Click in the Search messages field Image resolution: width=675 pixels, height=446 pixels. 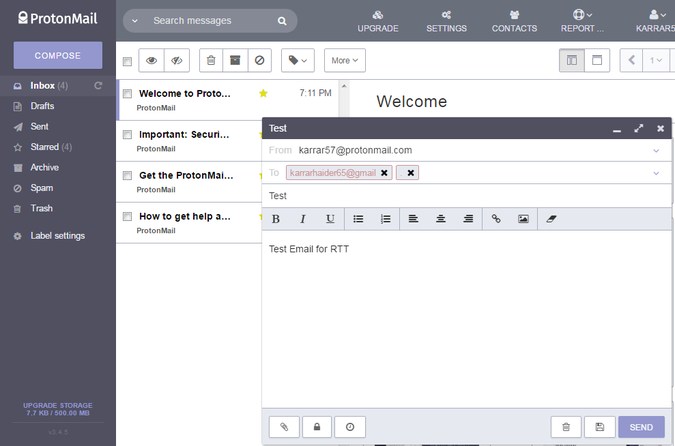[210, 21]
